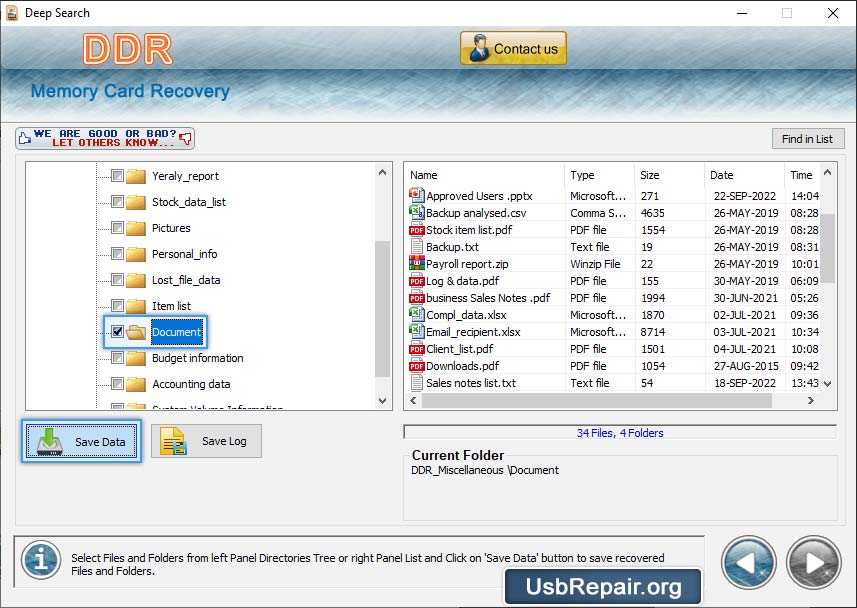Check the Budget information folder checkbox

(117, 358)
